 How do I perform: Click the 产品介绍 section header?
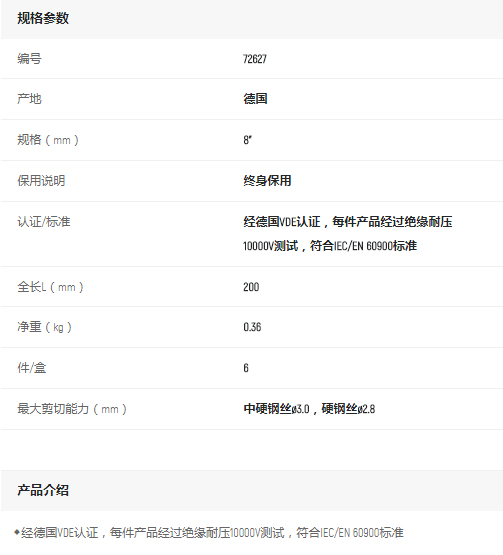click(43, 490)
